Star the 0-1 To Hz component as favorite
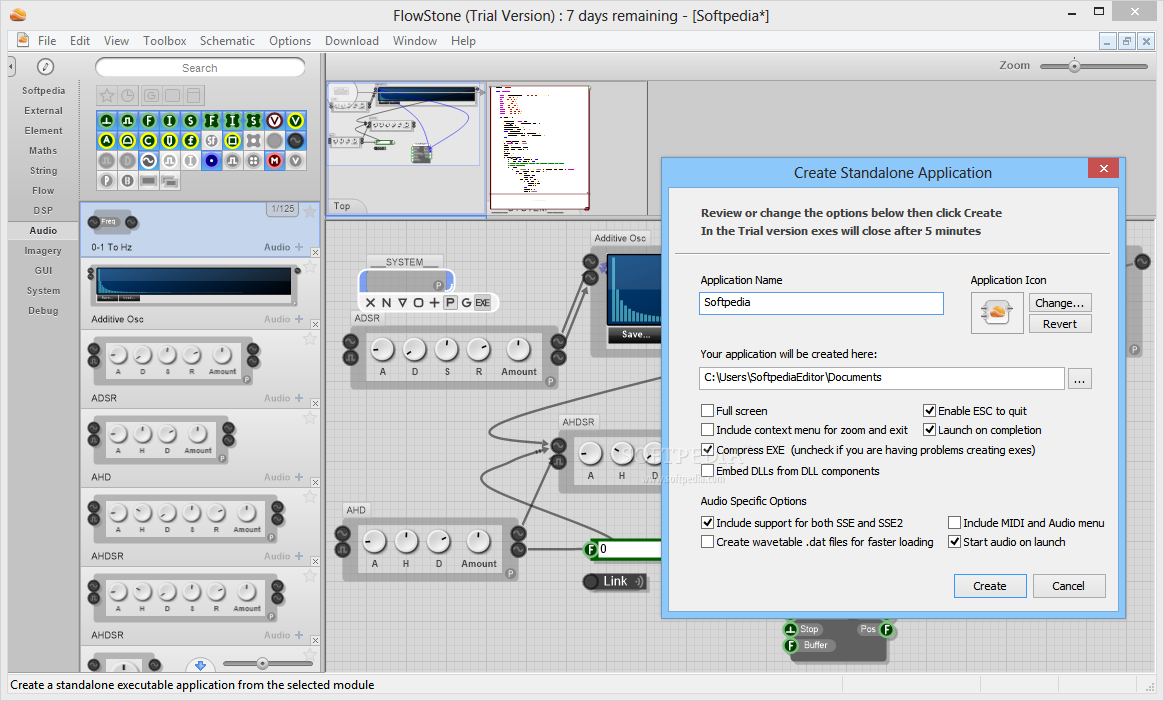1164x701 pixels. pyautogui.click(x=310, y=212)
